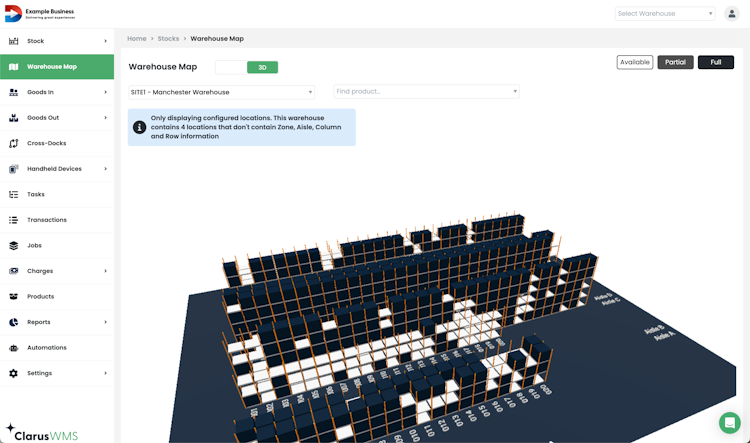Click the Cross-Docks icon

[13, 143]
